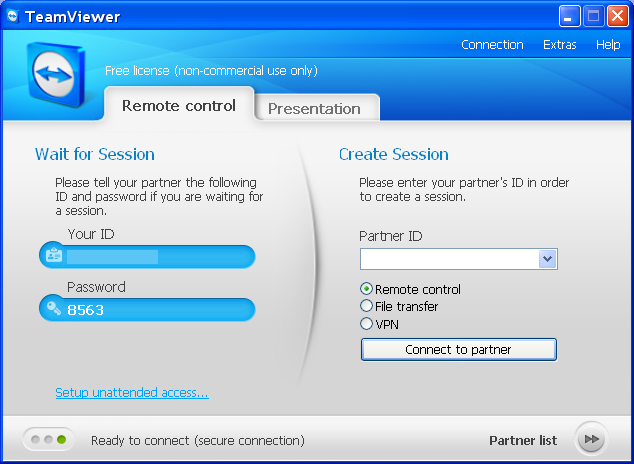Click the Connect to partner button

(x=459, y=349)
